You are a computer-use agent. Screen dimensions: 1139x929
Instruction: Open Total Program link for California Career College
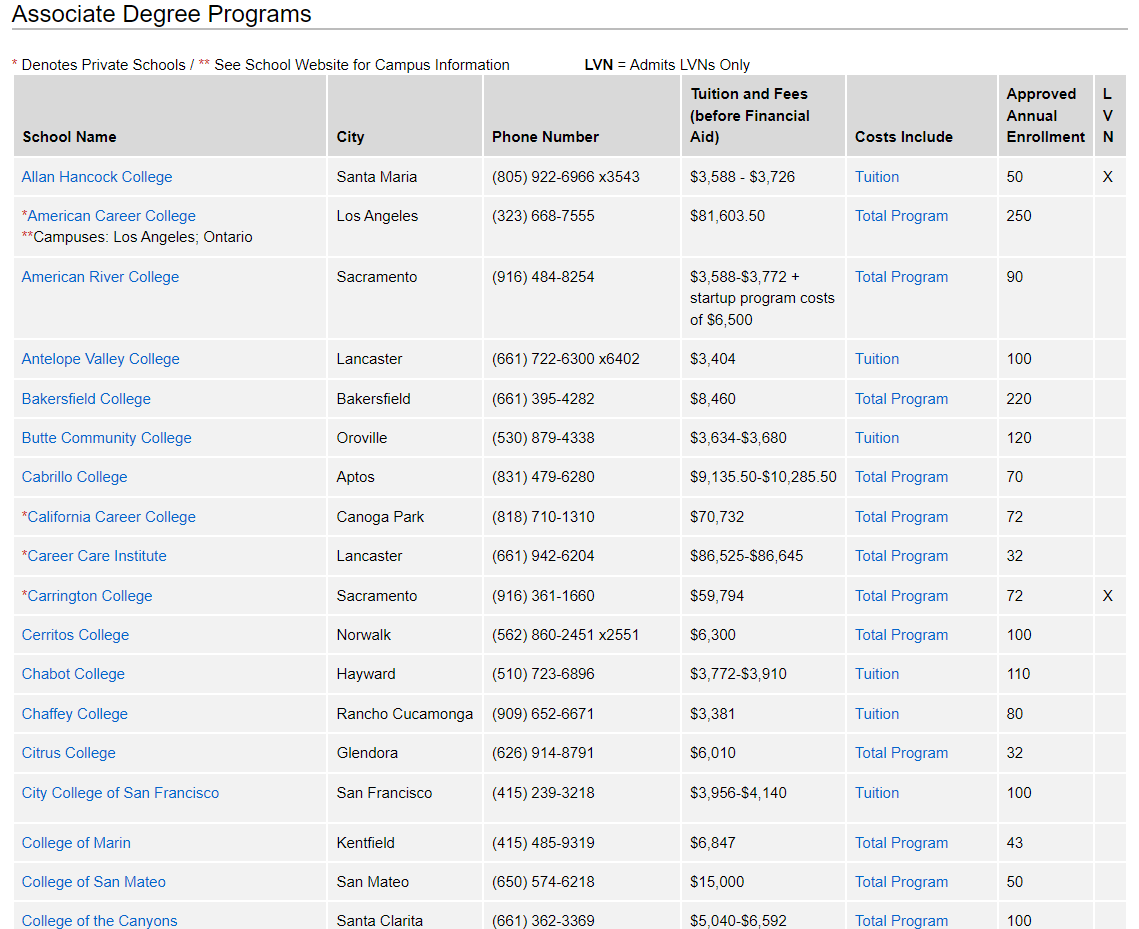point(901,517)
